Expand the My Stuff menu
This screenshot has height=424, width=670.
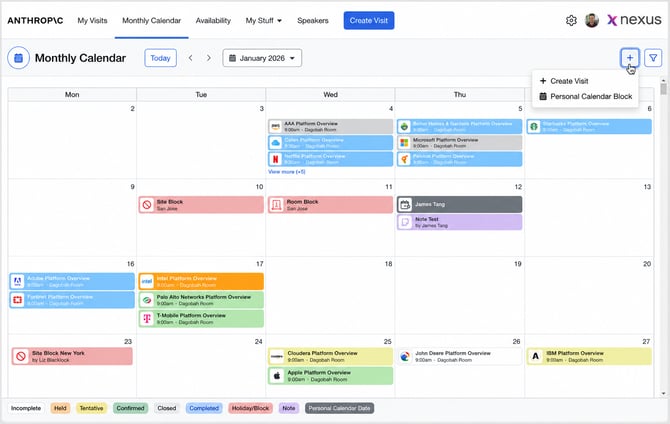pos(264,21)
